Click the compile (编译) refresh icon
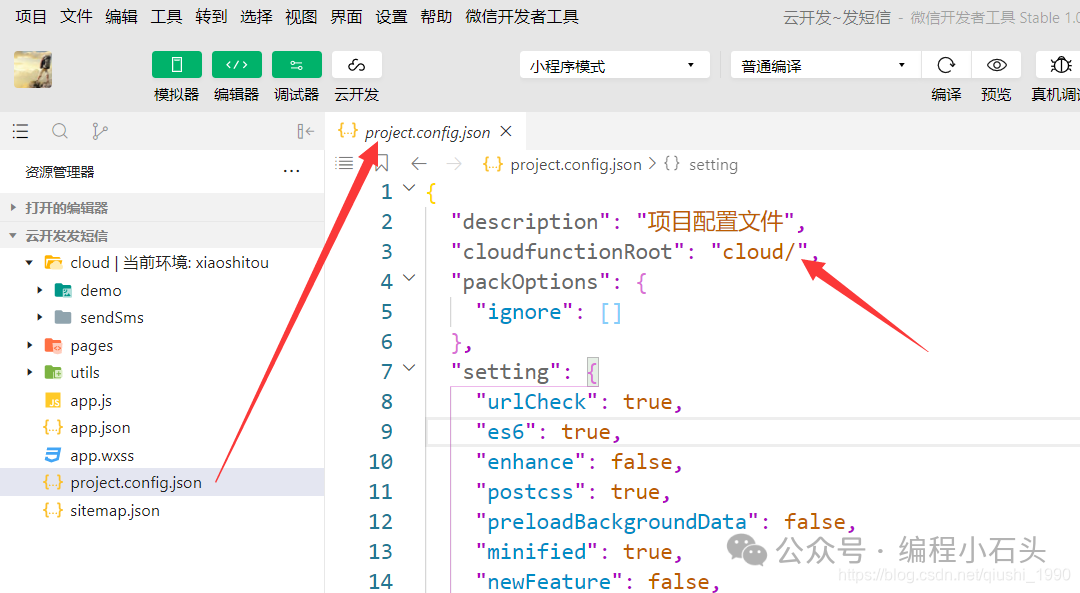1080x593 pixels. [946, 65]
